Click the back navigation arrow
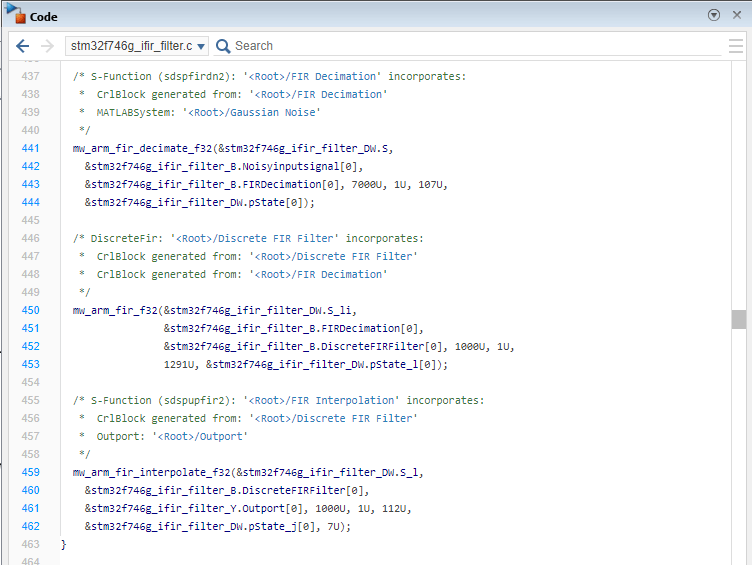This screenshot has height=565, width=752. pos(23,46)
